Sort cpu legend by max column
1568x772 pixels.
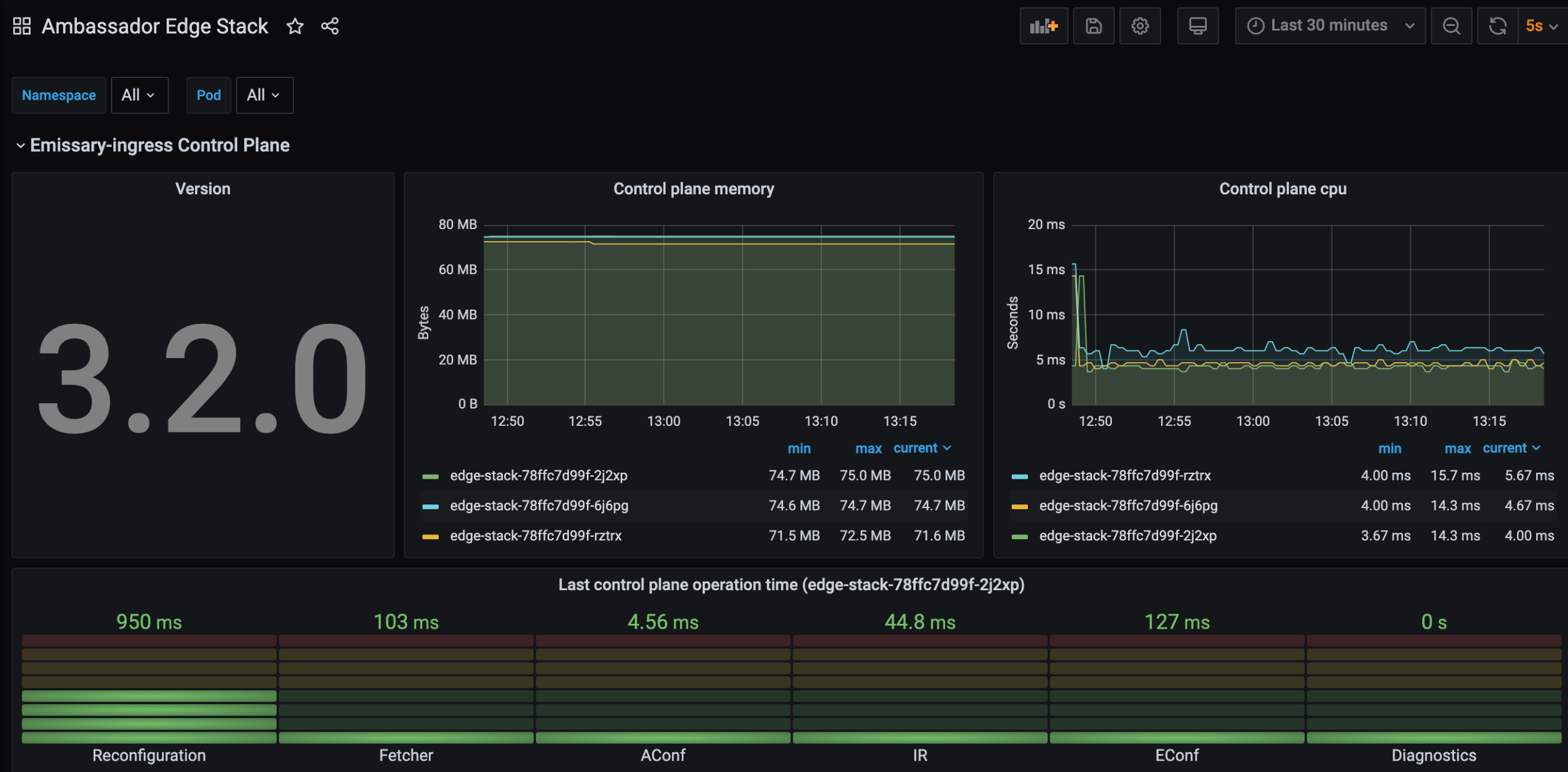click(1458, 448)
